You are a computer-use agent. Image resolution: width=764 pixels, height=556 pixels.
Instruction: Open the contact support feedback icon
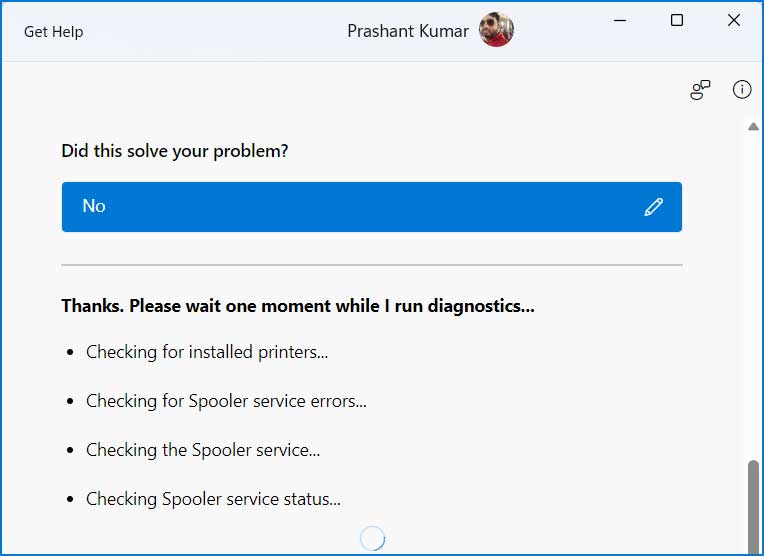pyautogui.click(x=700, y=90)
